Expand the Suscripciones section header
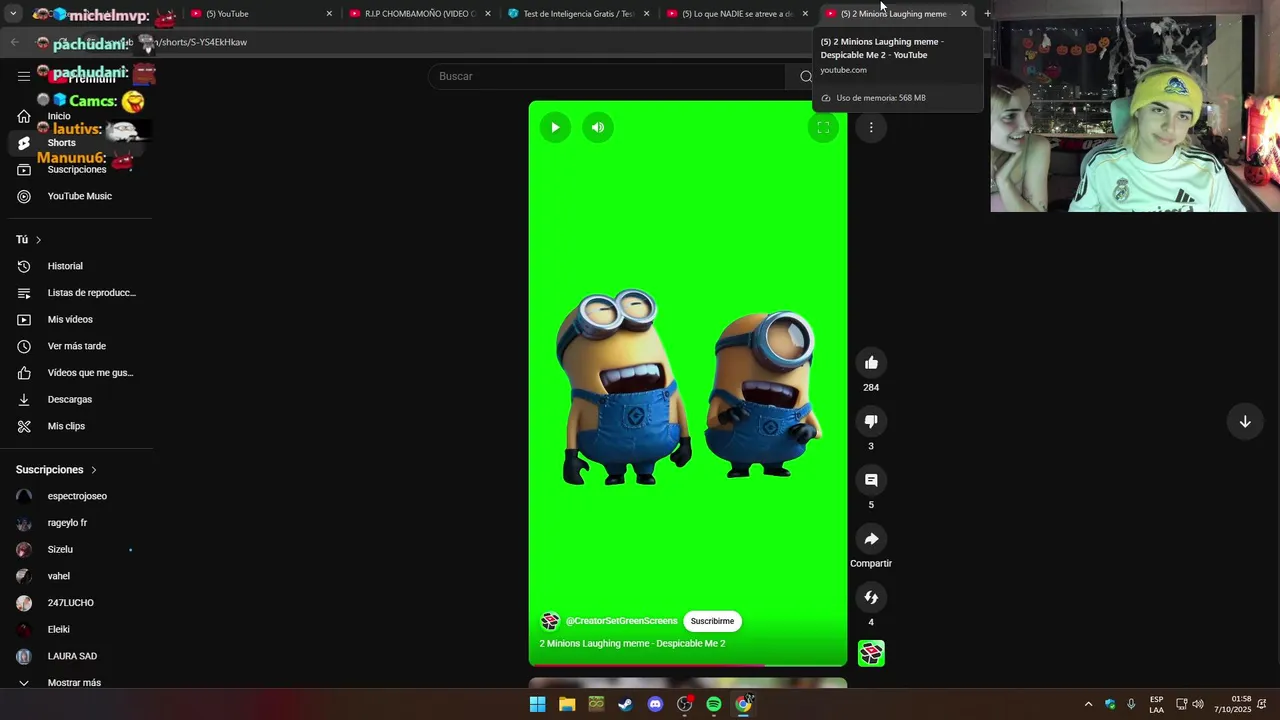 [56, 470]
